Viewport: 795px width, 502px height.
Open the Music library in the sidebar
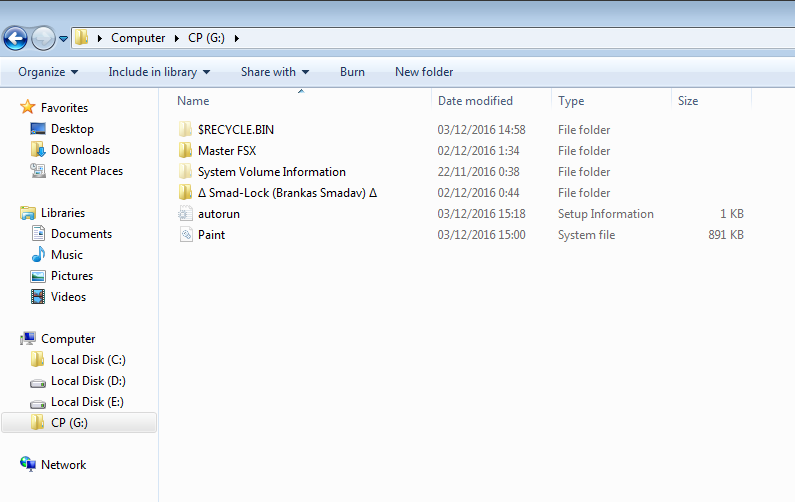[x=67, y=255]
